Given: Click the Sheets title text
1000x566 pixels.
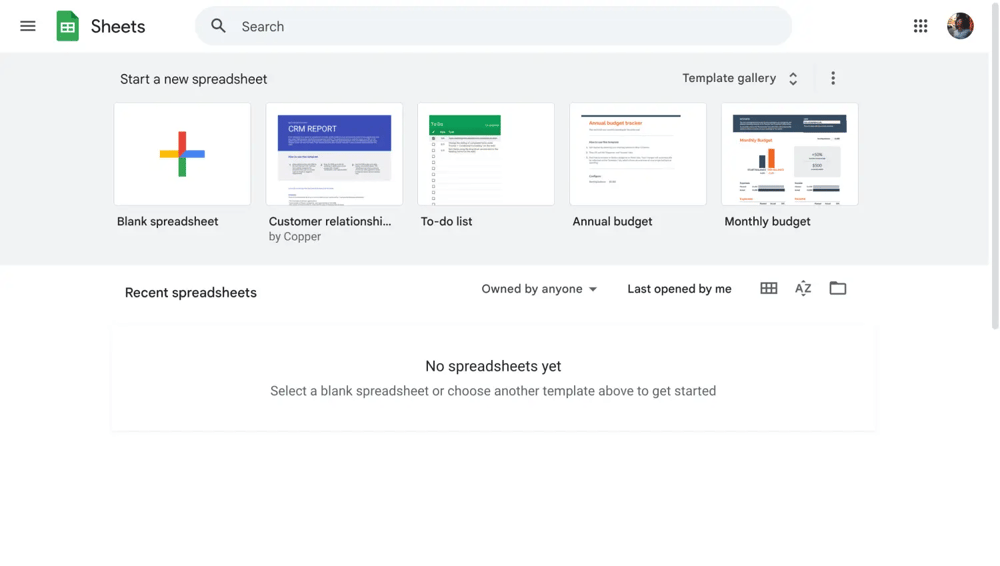Looking at the screenshot, I should coord(118,26).
